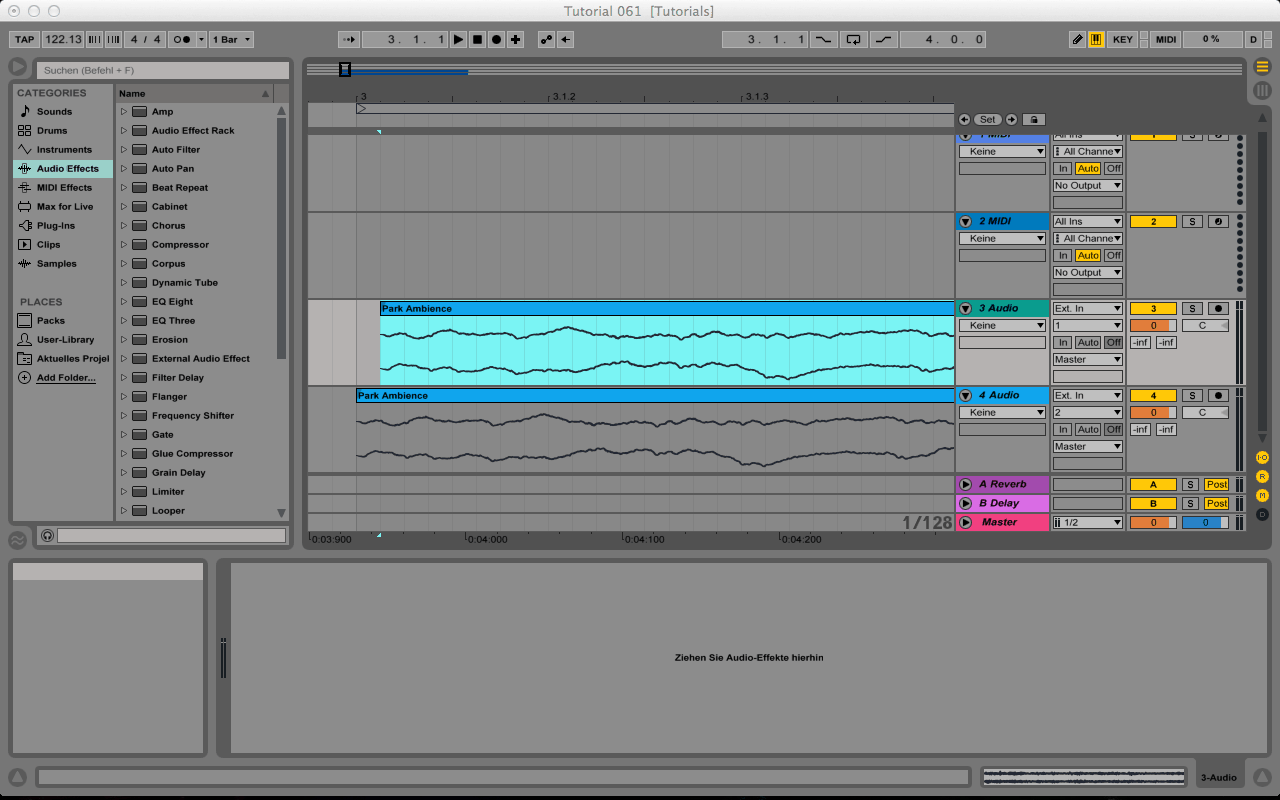
Task: Toggle the loop switch in transport
Action: (x=853, y=40)
